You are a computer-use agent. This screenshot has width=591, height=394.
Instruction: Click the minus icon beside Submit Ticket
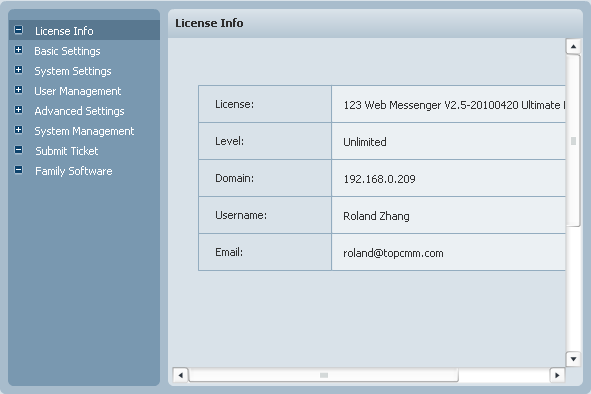coord(18,150)
